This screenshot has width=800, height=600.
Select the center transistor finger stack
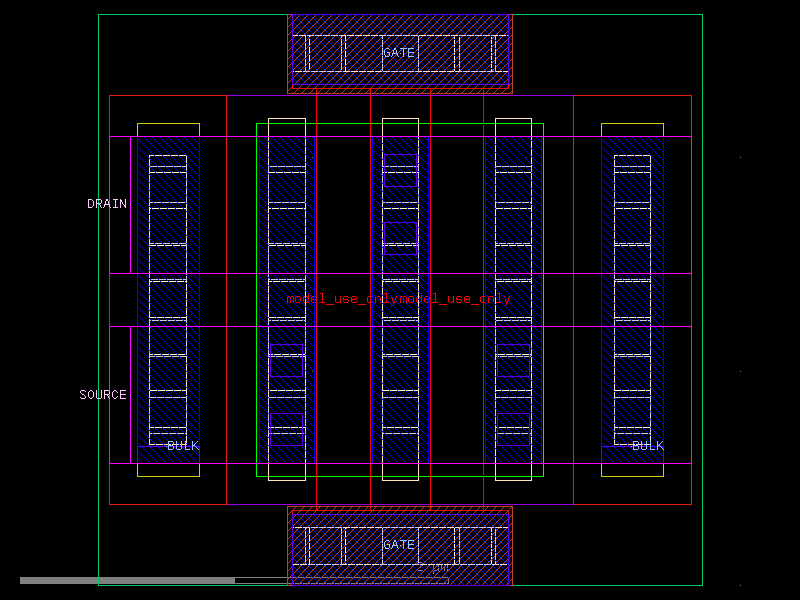(400, 300)
